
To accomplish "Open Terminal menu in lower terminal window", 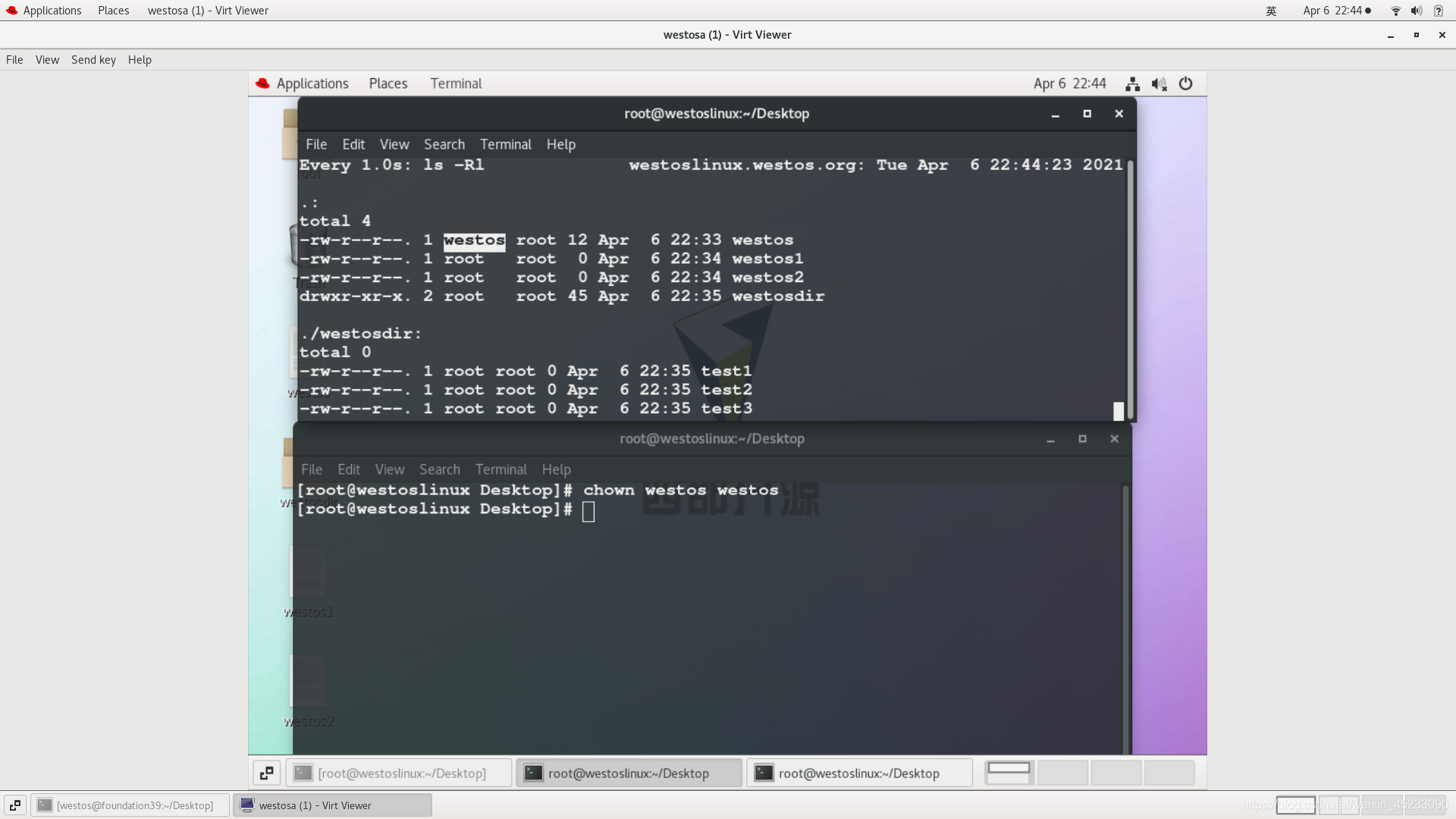I will coord(501,469).
